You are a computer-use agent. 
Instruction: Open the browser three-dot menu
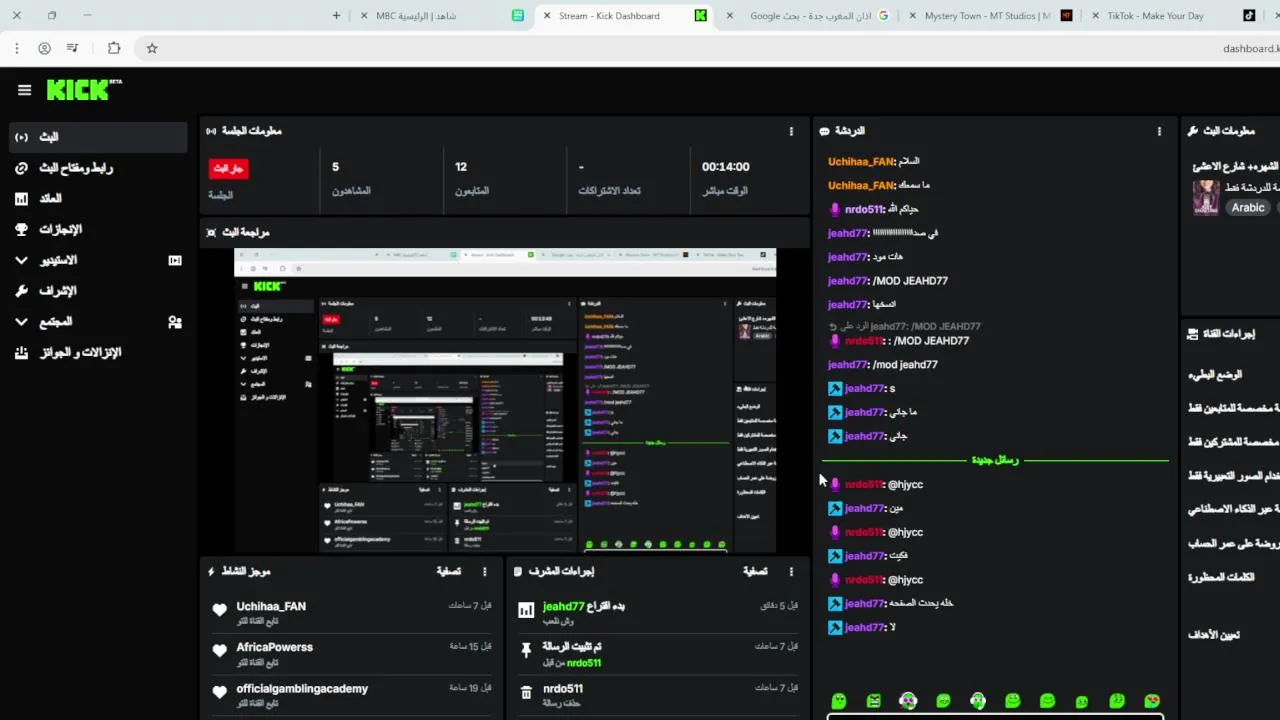click(16, 48)
